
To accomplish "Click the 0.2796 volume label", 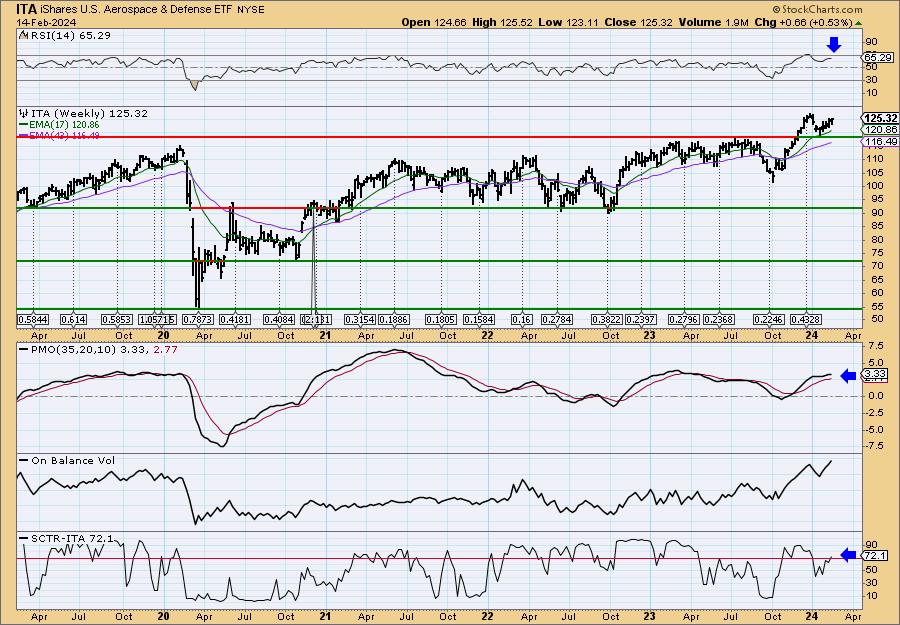I will tap(684, 319).
